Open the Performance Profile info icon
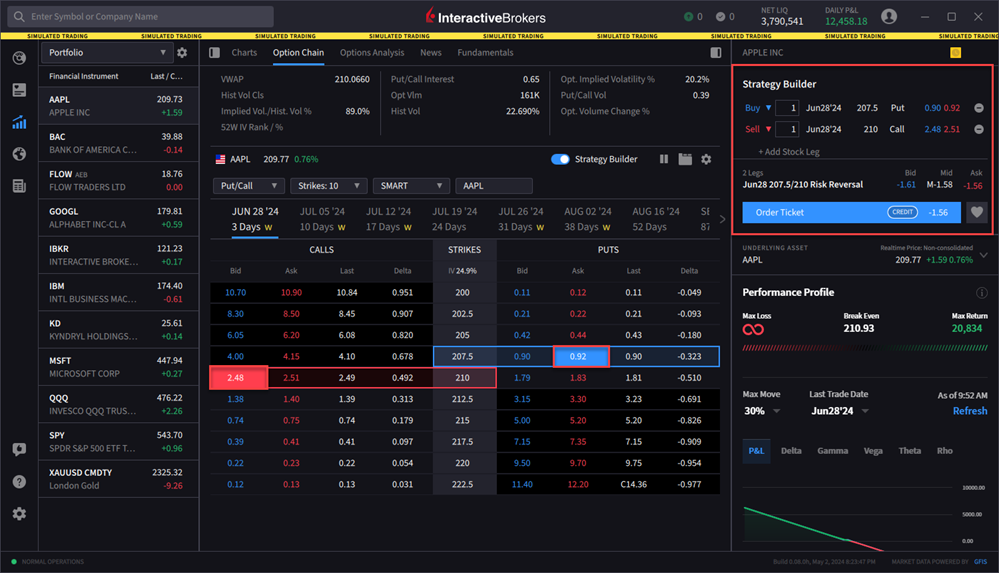This screenshot has width=999, height=573. point(981,293)
